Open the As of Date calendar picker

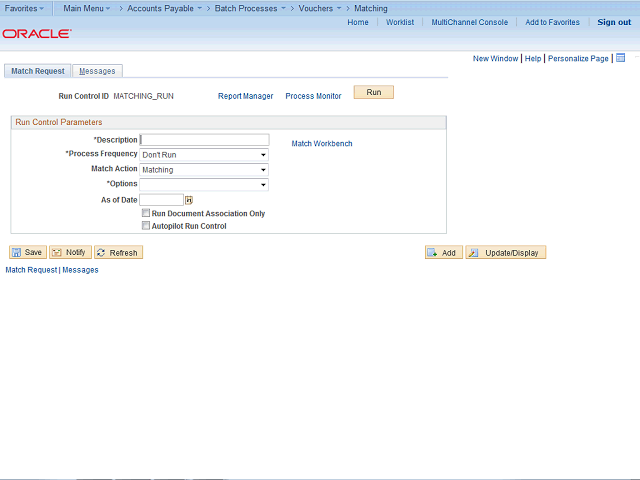point(189,200)
